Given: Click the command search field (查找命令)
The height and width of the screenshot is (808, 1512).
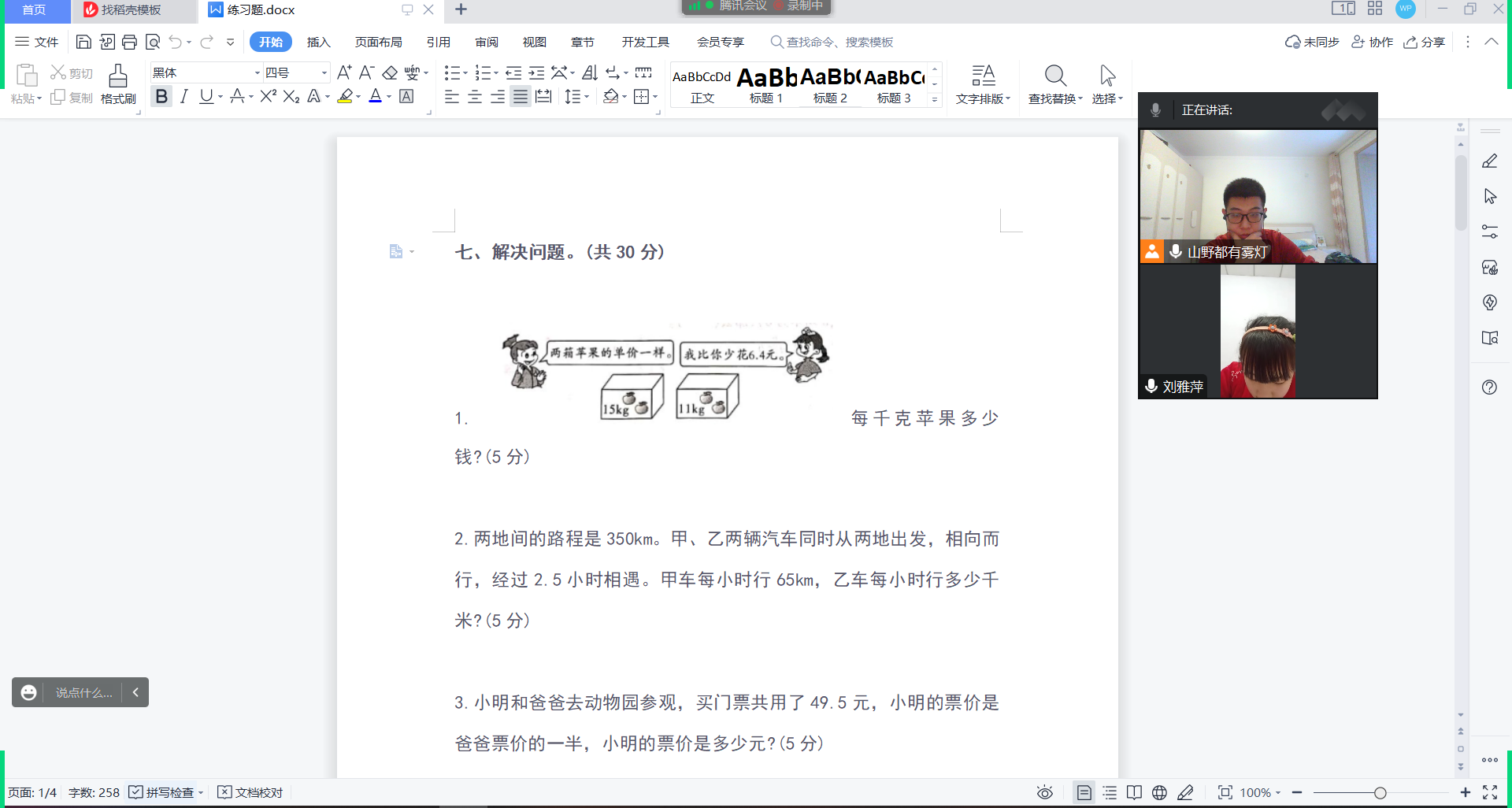Looking at the screenshot, I should click(x=832, y=42).
